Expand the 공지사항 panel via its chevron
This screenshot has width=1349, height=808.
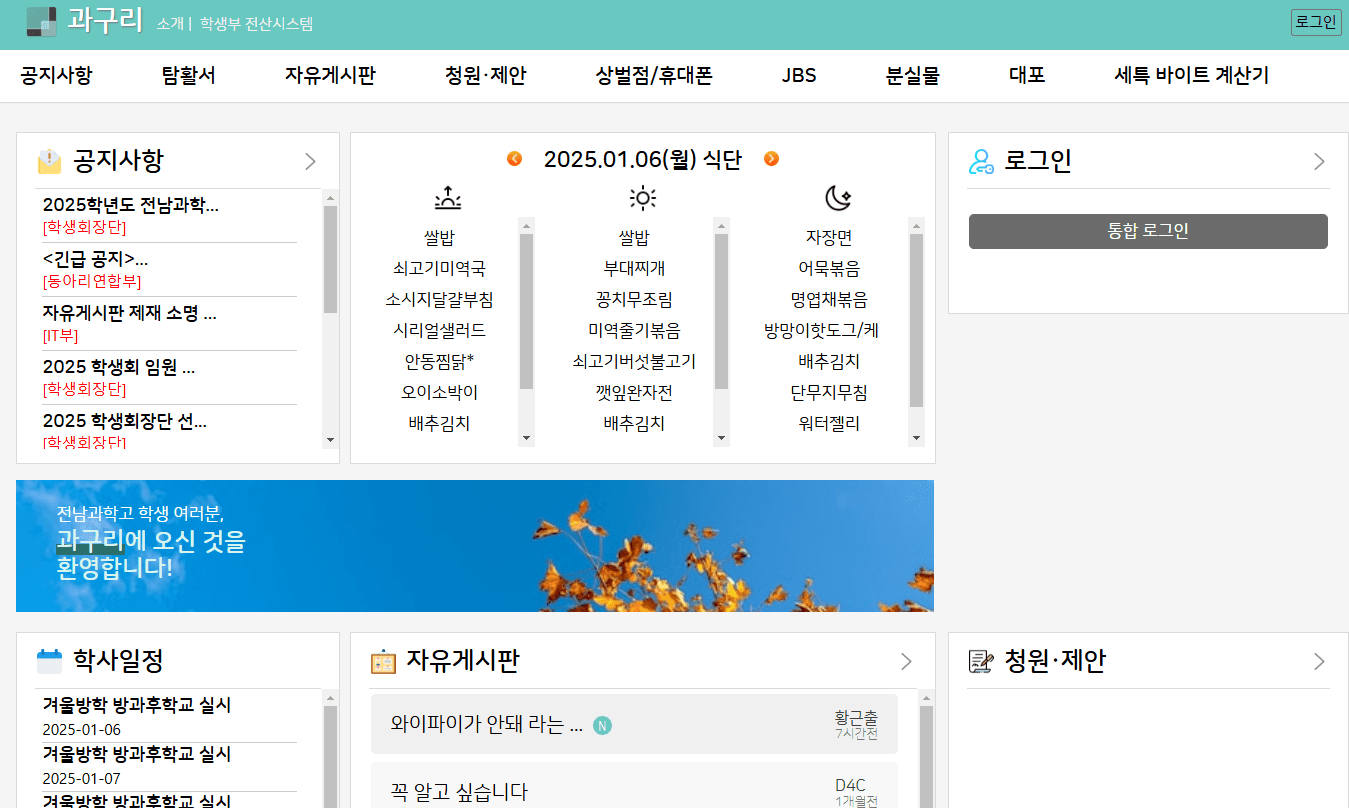click(310, 161)
